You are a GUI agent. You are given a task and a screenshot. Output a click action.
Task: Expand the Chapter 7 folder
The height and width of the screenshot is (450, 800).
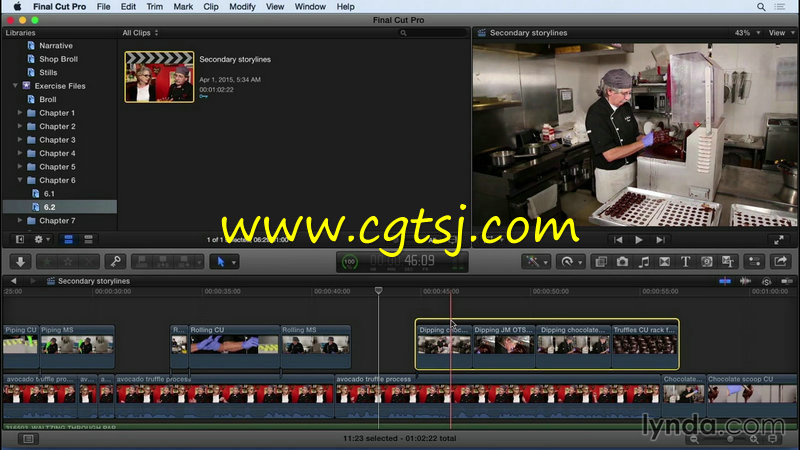[x=20, y=220]
